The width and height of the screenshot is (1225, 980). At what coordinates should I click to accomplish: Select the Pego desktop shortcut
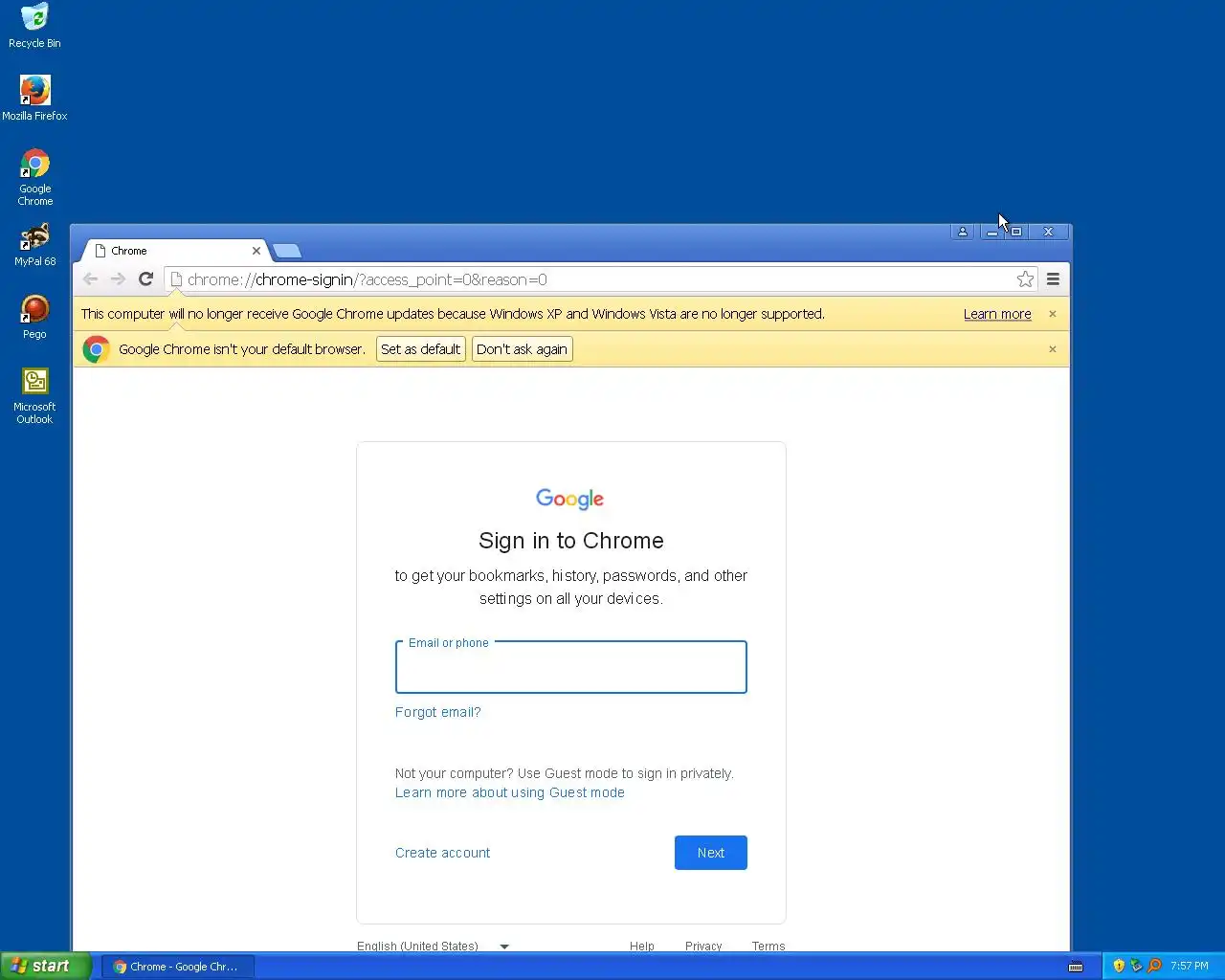pos(34,317)
